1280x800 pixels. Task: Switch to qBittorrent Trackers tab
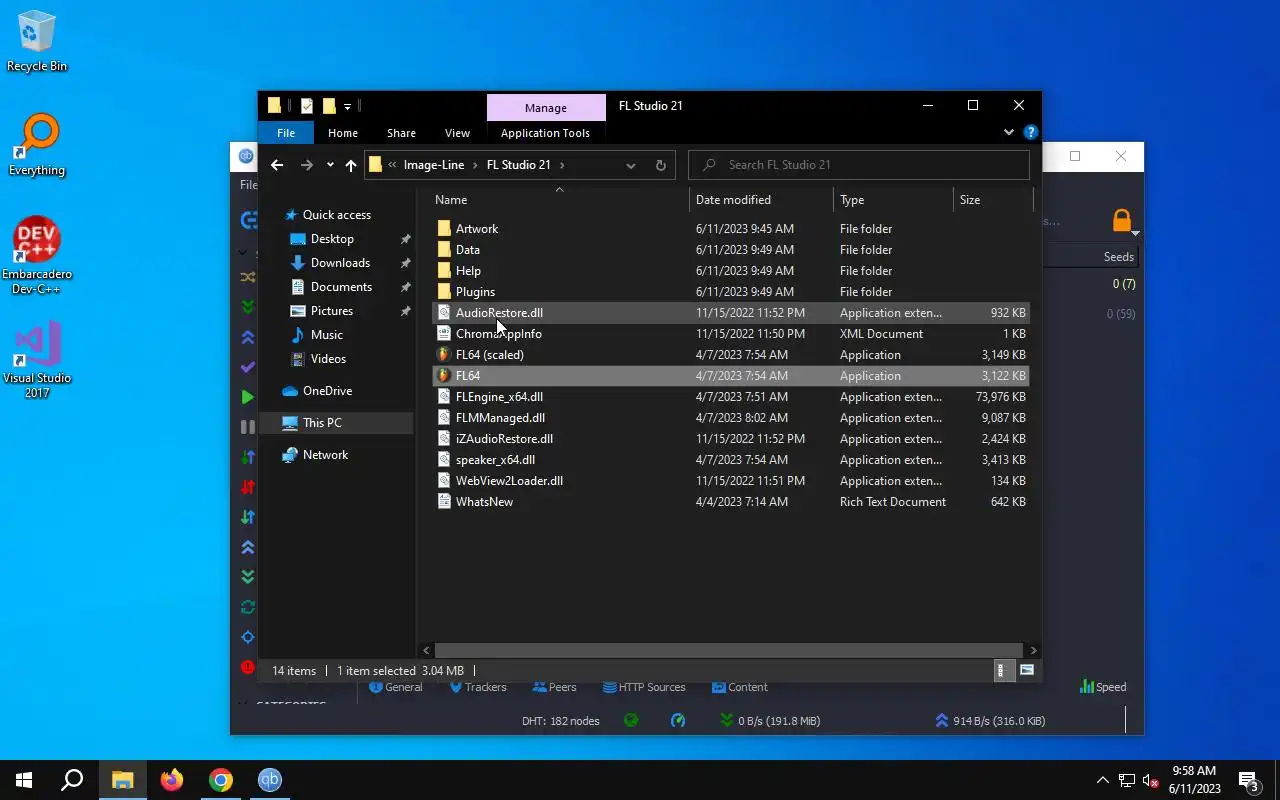pyautogui.click(x=478, y=687)
